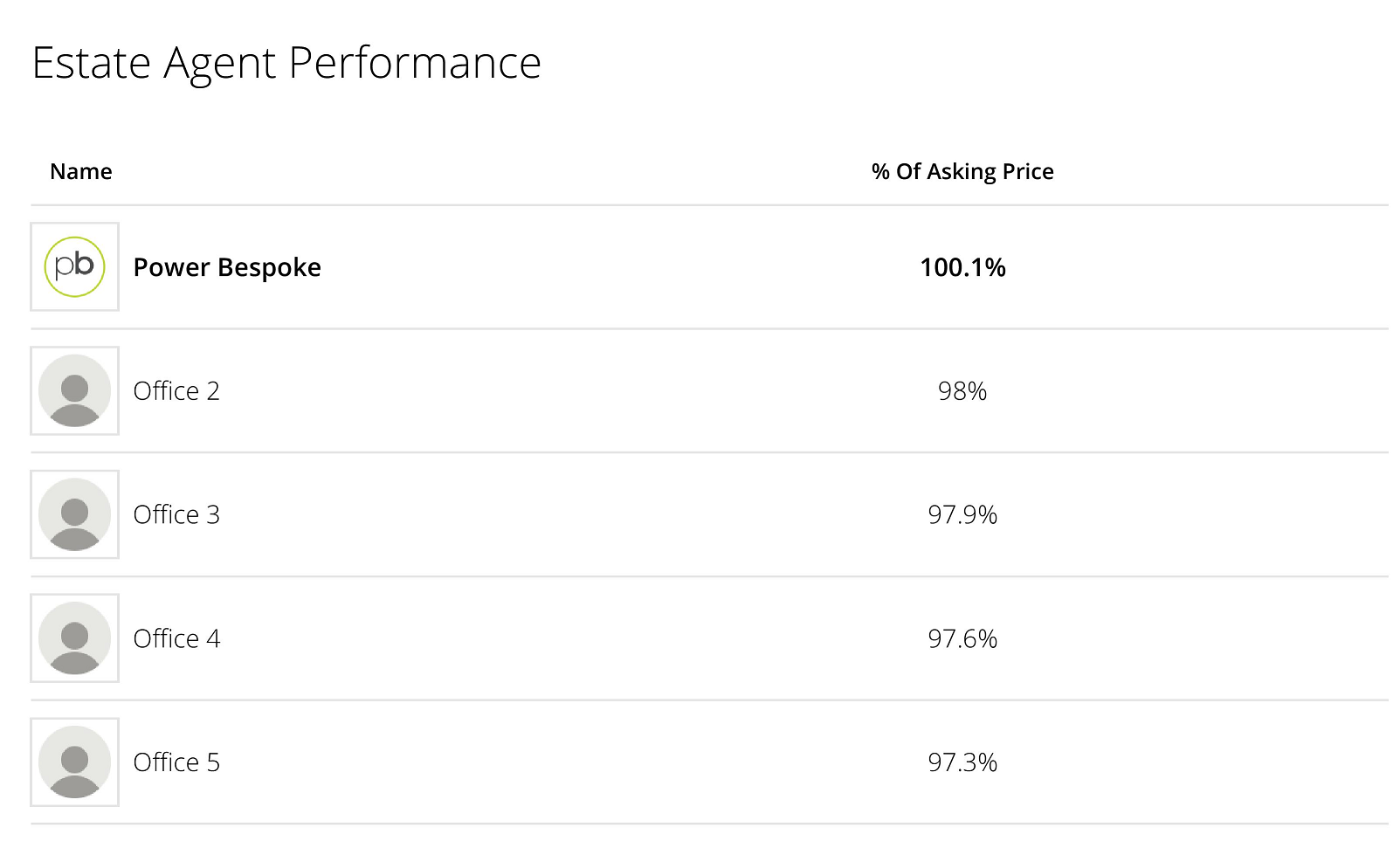Click the 98% value for Office 2

[962, 391]
